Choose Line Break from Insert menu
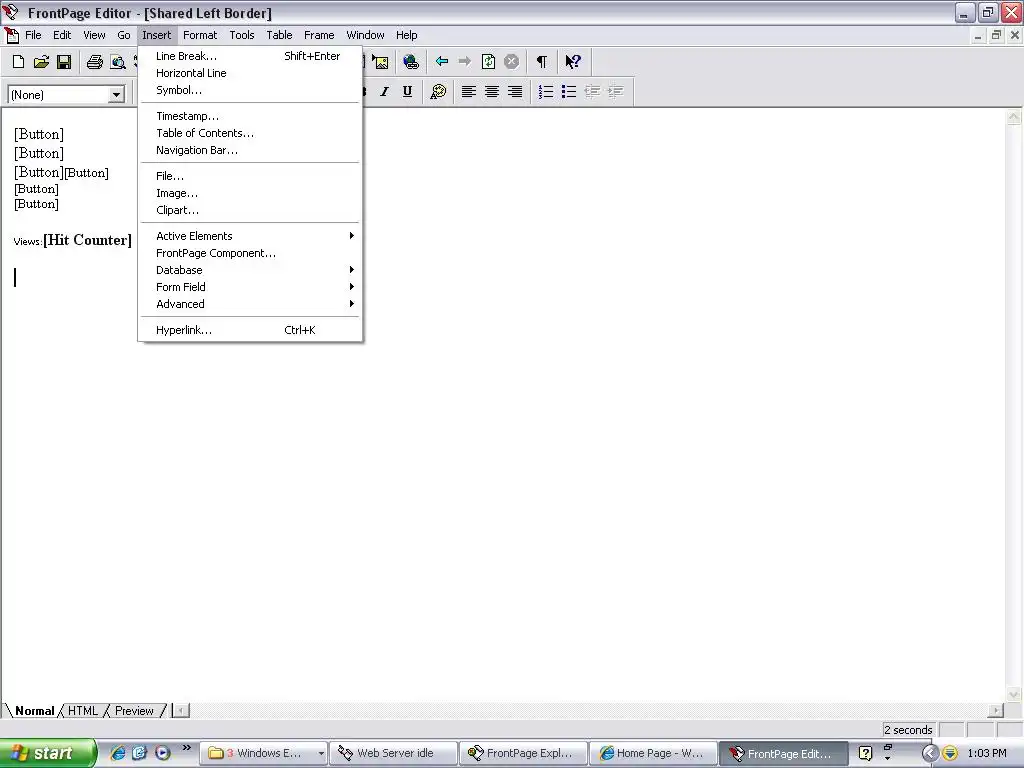This screenshot has height=768, width=1024. [250, 56]
